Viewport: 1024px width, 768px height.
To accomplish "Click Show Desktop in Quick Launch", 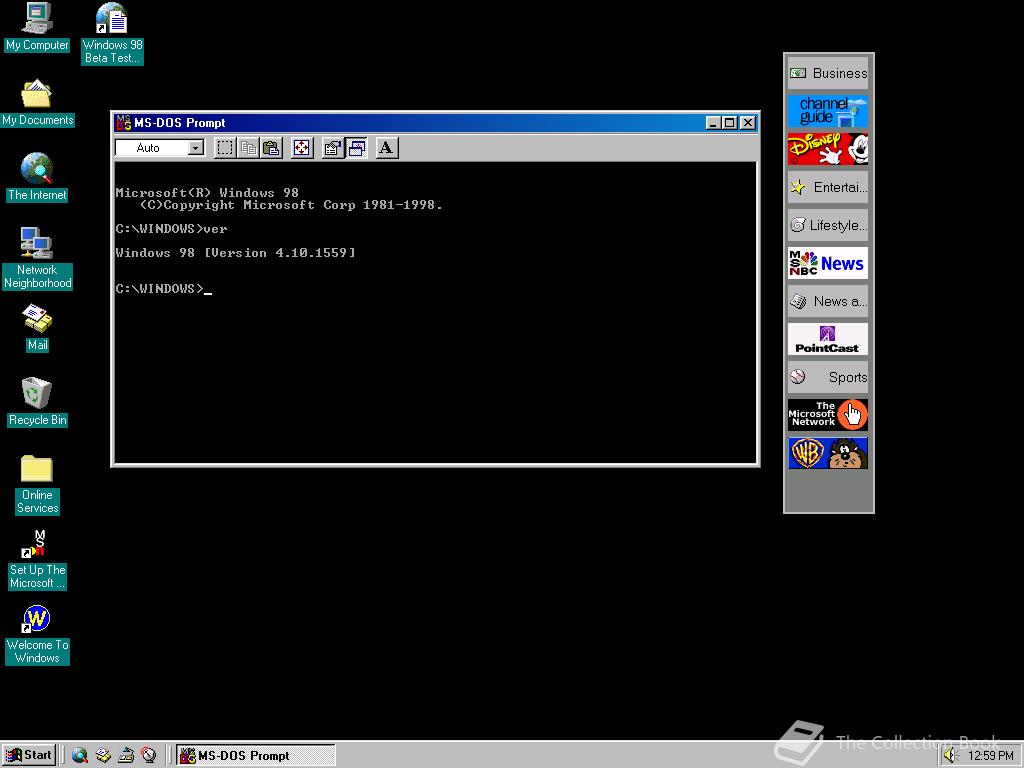I will [x=126, y=756].
